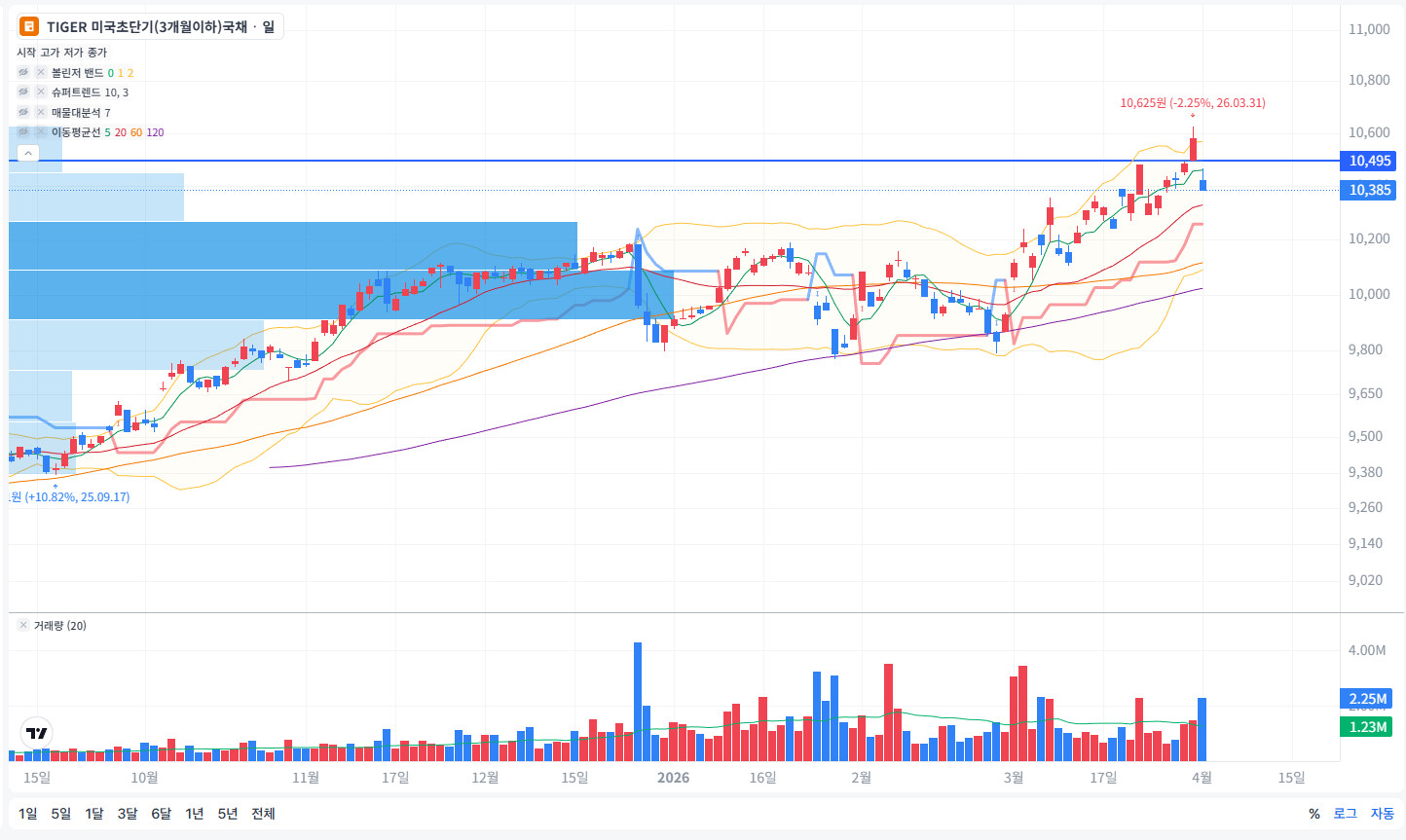This screenshot has height=840, width=1406.
Task: Click the blue 10,495 price label
Action: pyautogui.click(x=1368, y=161)
